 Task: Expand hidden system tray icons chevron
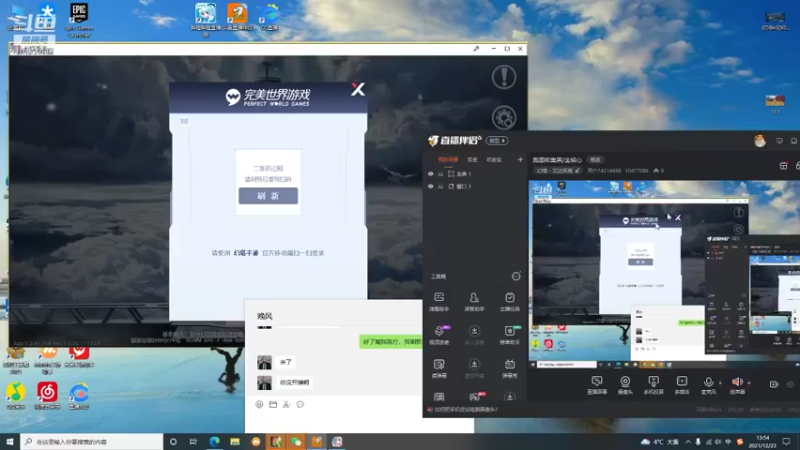pyautogui.click(x=688, y=442)
